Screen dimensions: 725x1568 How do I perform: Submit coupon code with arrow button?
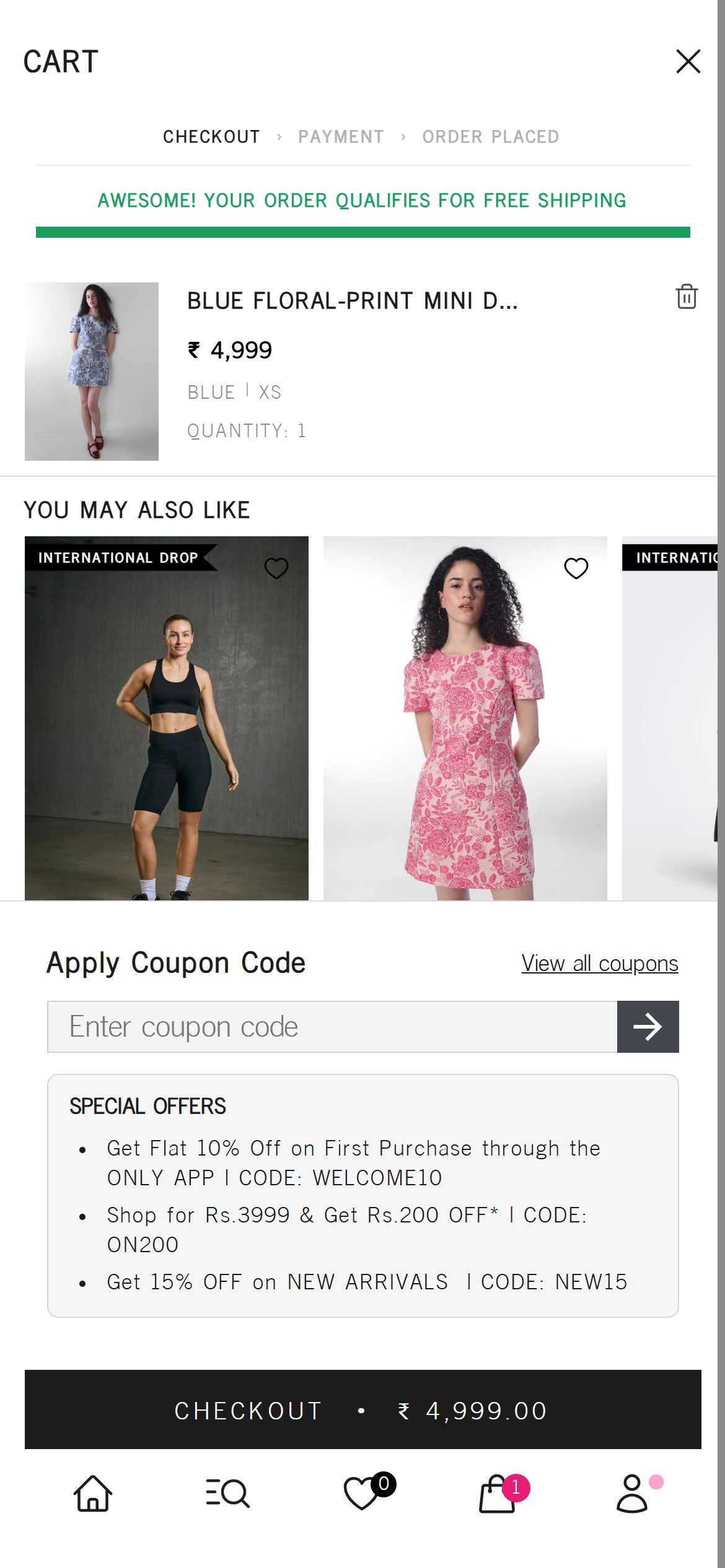(648, 1026)
